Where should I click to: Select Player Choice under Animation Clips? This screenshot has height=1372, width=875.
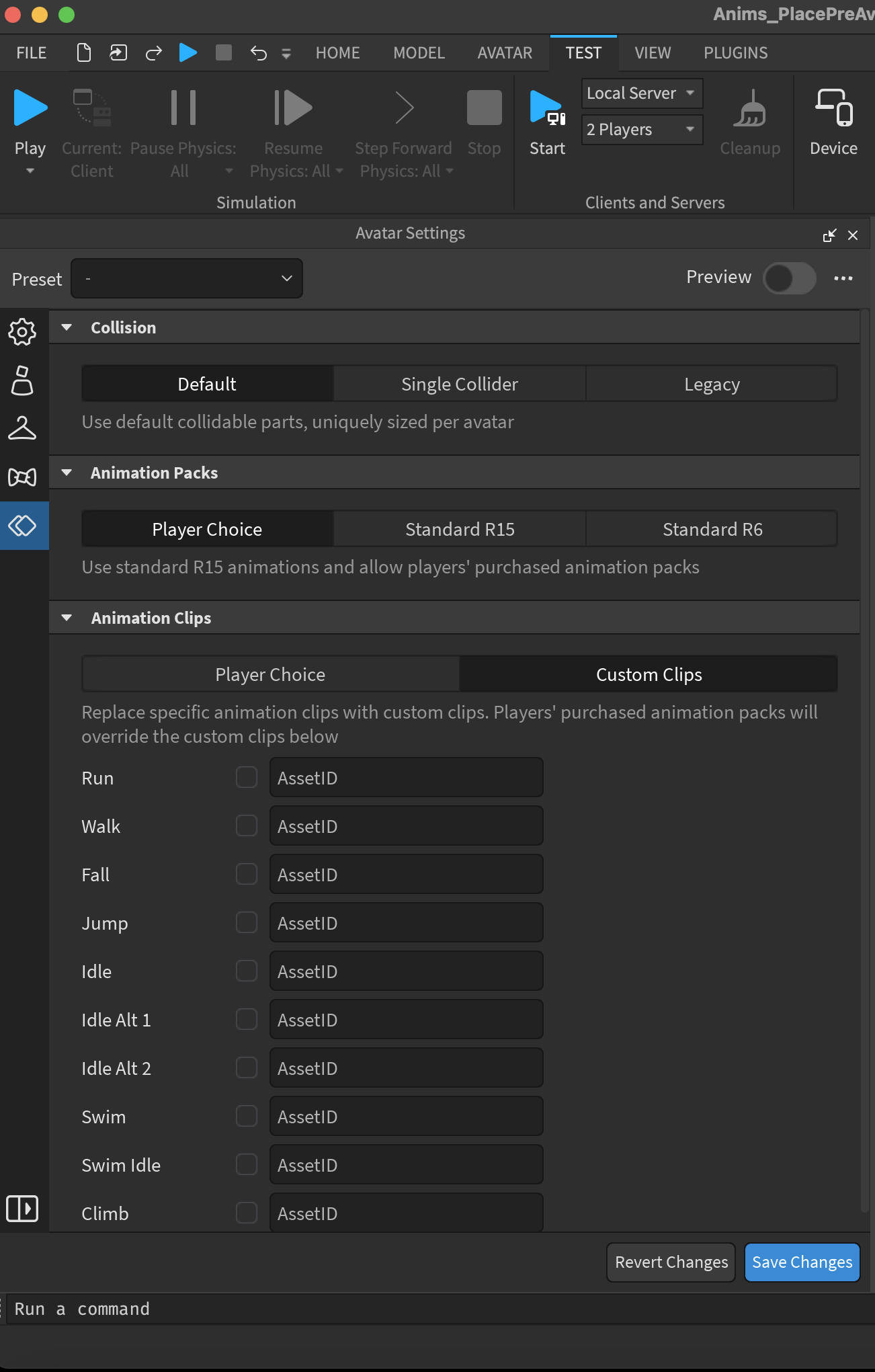[x=270, y=674]
